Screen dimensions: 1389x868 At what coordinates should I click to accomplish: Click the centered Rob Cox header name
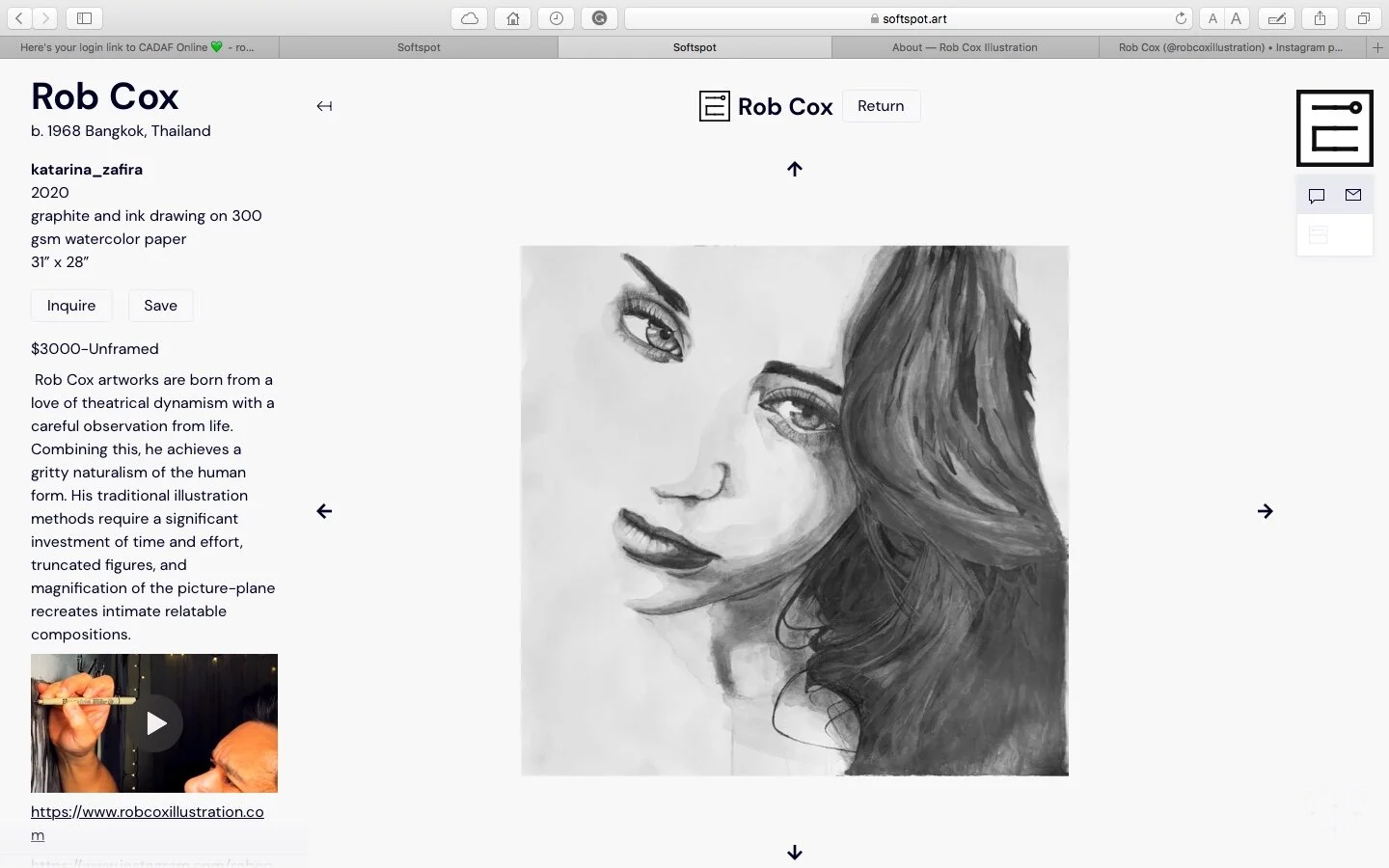tap(785, 106)
